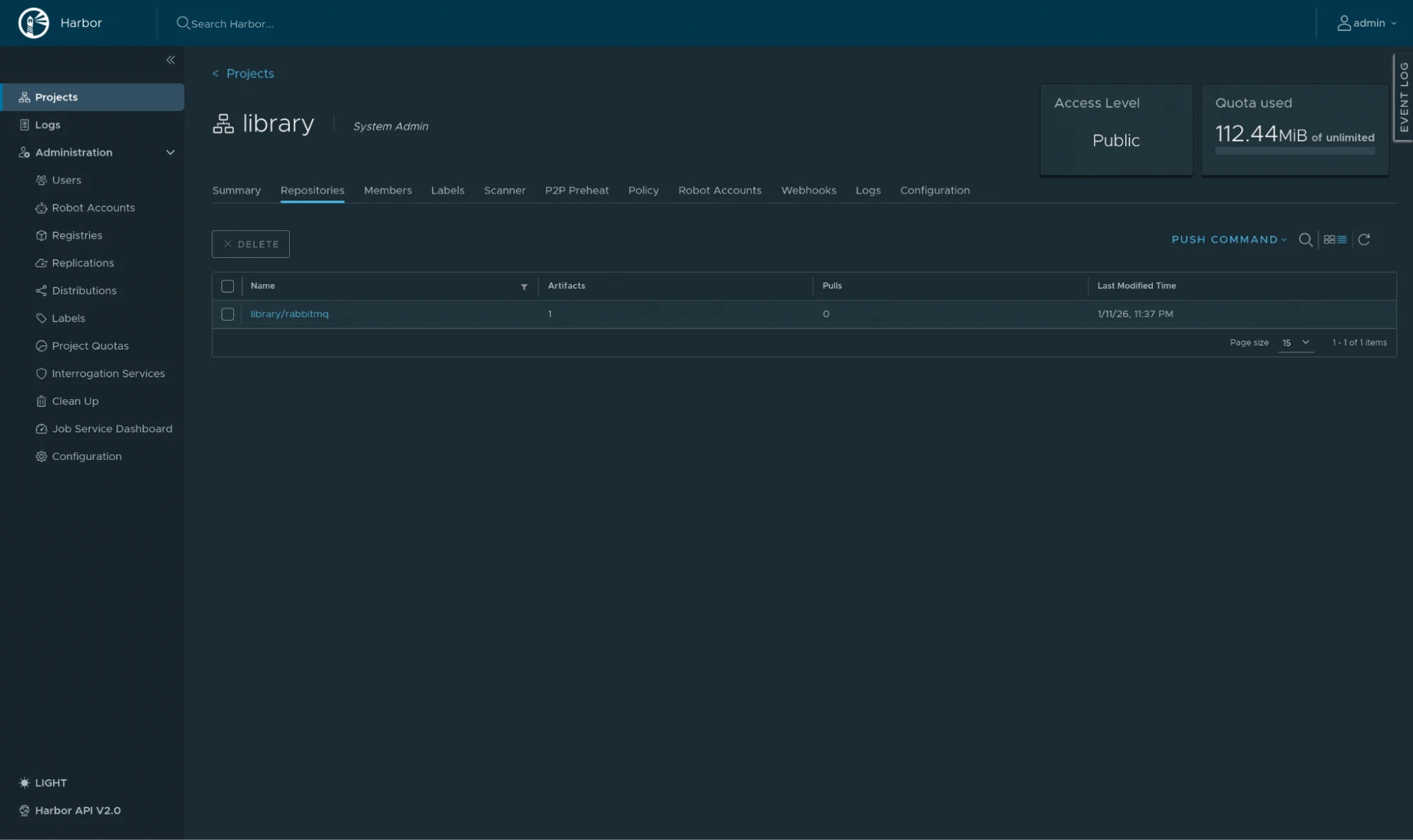Open the Webhooks tab

(808, 191)
